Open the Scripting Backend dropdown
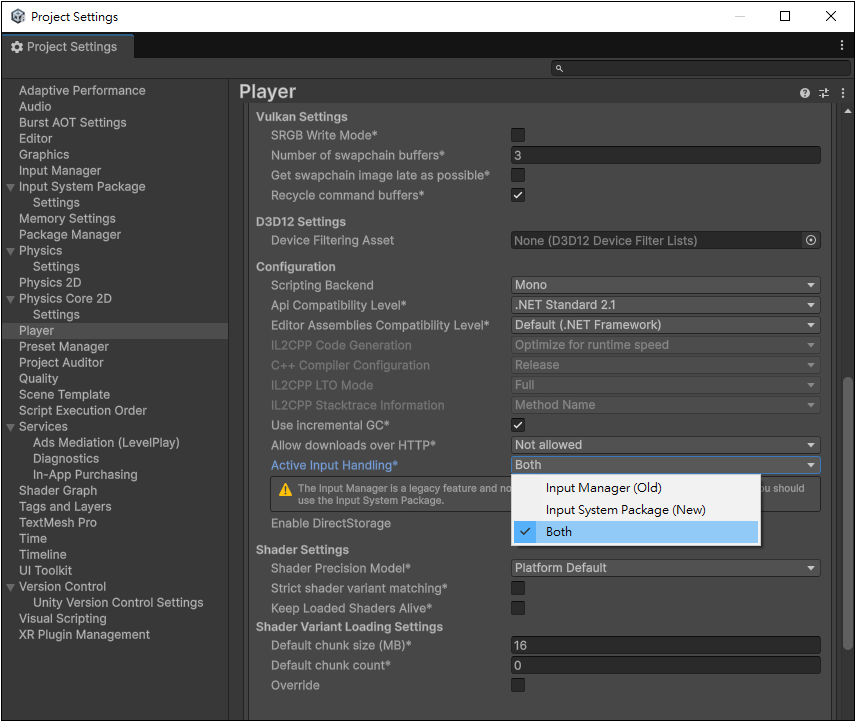 (665, 285)
